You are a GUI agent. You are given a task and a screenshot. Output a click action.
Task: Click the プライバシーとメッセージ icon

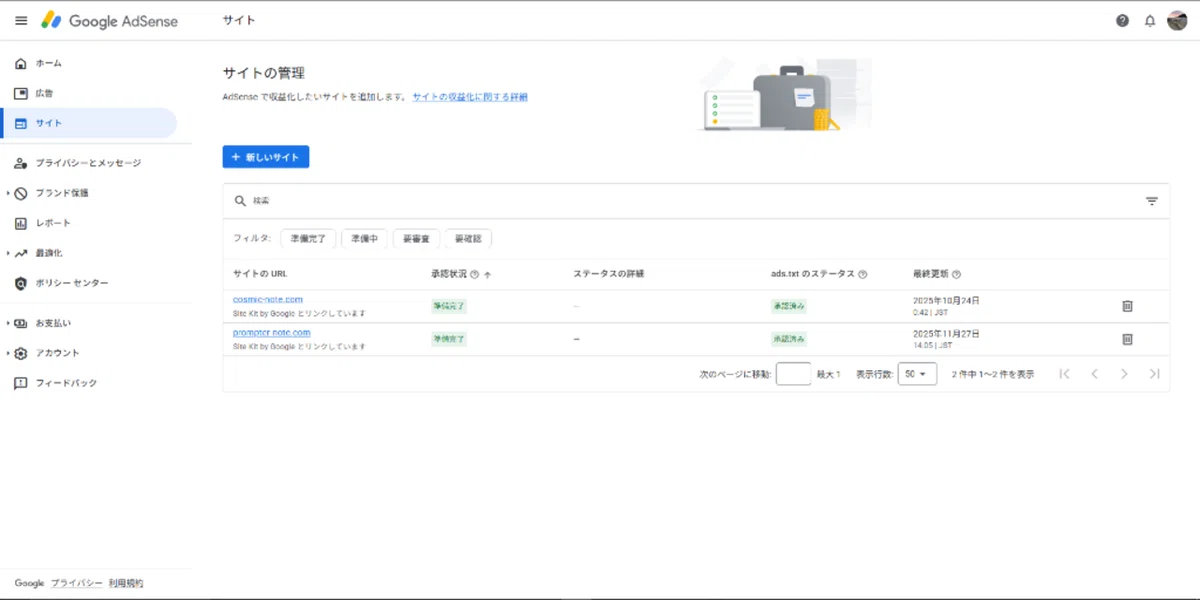tap(21, 163)
